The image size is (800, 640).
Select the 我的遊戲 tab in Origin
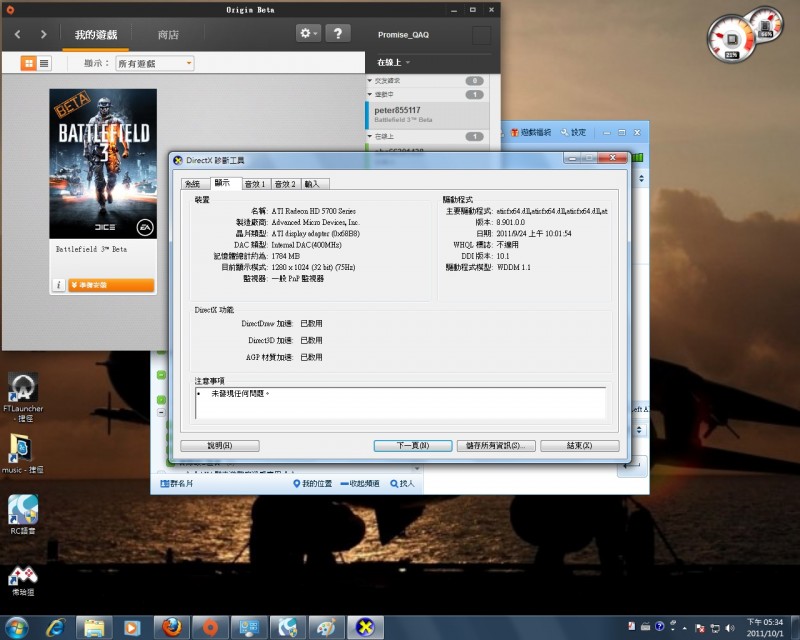96,35
